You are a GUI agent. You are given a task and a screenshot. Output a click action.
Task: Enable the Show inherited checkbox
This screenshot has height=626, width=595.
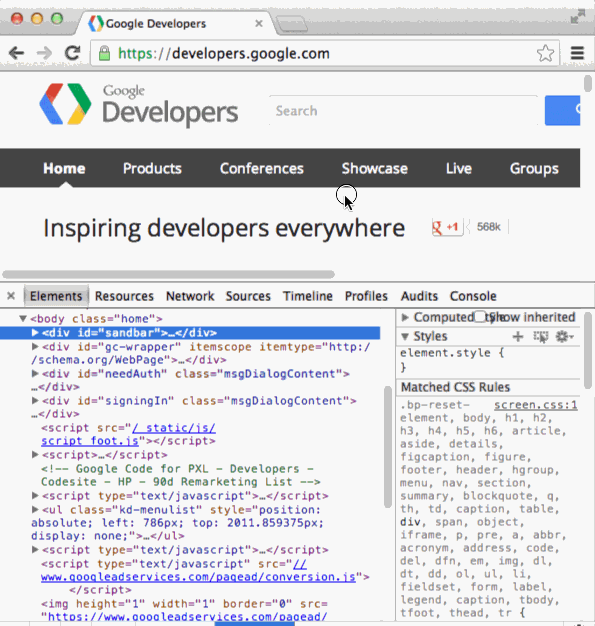tap(480, 317)
